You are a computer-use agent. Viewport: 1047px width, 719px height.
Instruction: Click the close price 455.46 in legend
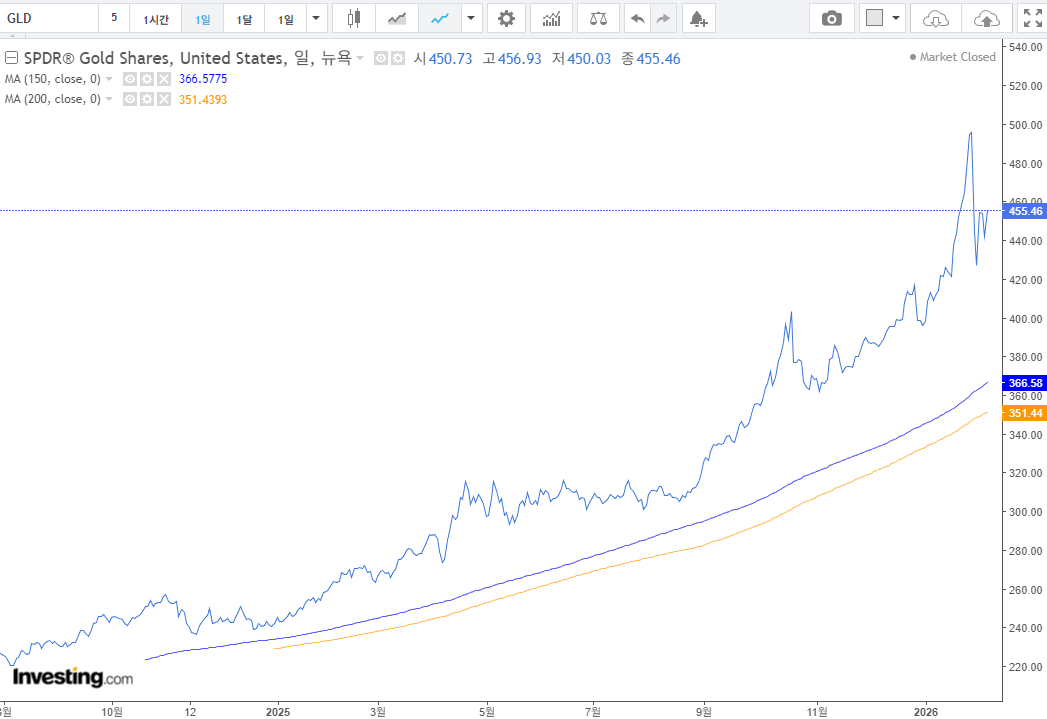point(658,59)
